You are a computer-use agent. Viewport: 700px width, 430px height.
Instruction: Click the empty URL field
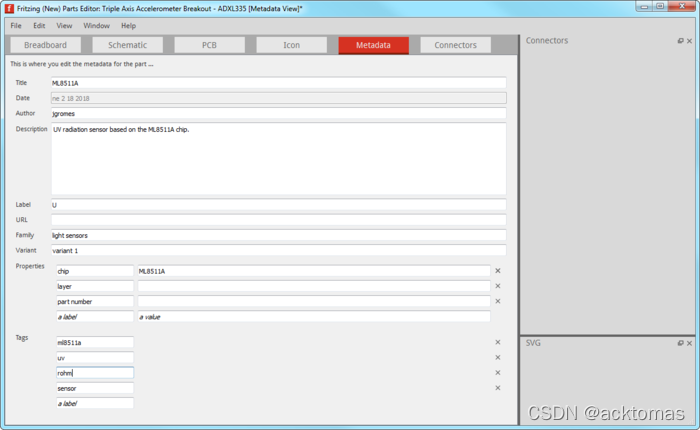tap(279, 220)
